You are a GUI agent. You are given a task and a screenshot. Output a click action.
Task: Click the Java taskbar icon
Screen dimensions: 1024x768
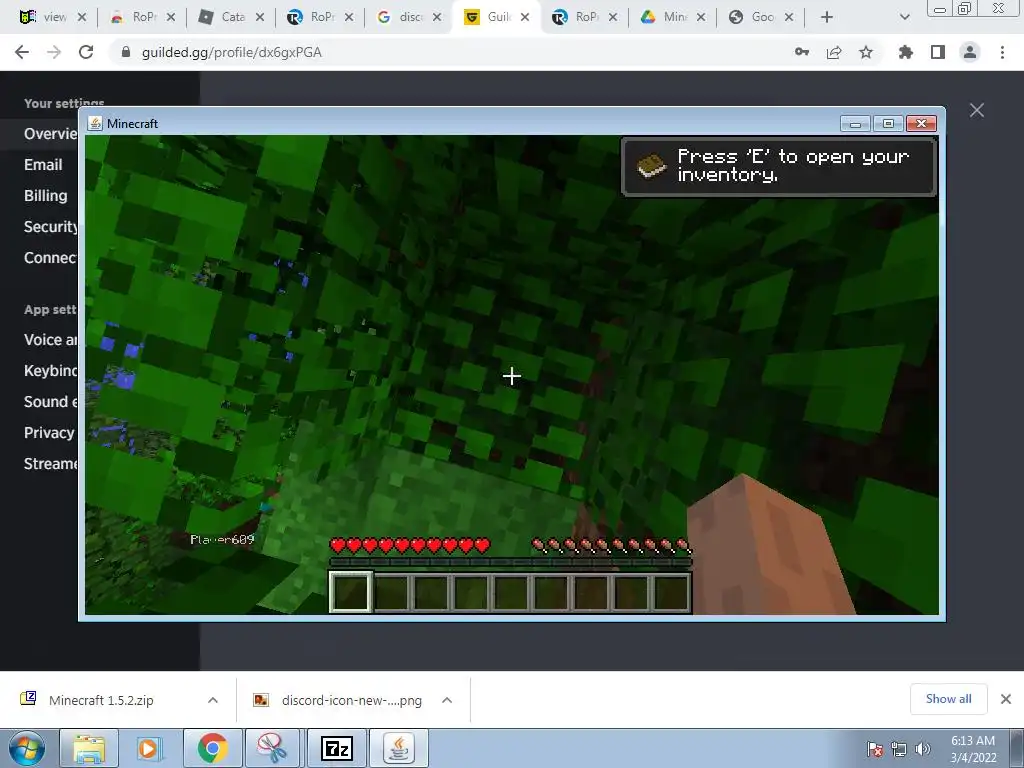[x=399, y=748]
